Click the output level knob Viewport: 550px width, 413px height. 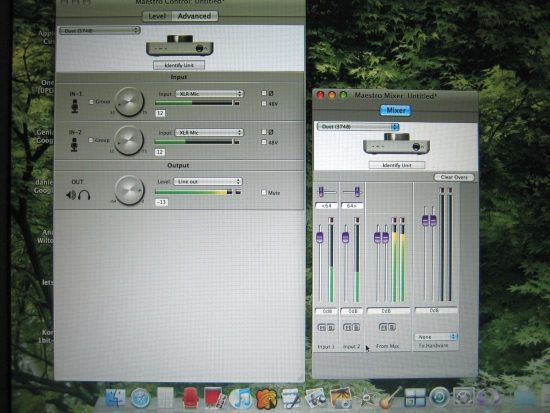129,190
